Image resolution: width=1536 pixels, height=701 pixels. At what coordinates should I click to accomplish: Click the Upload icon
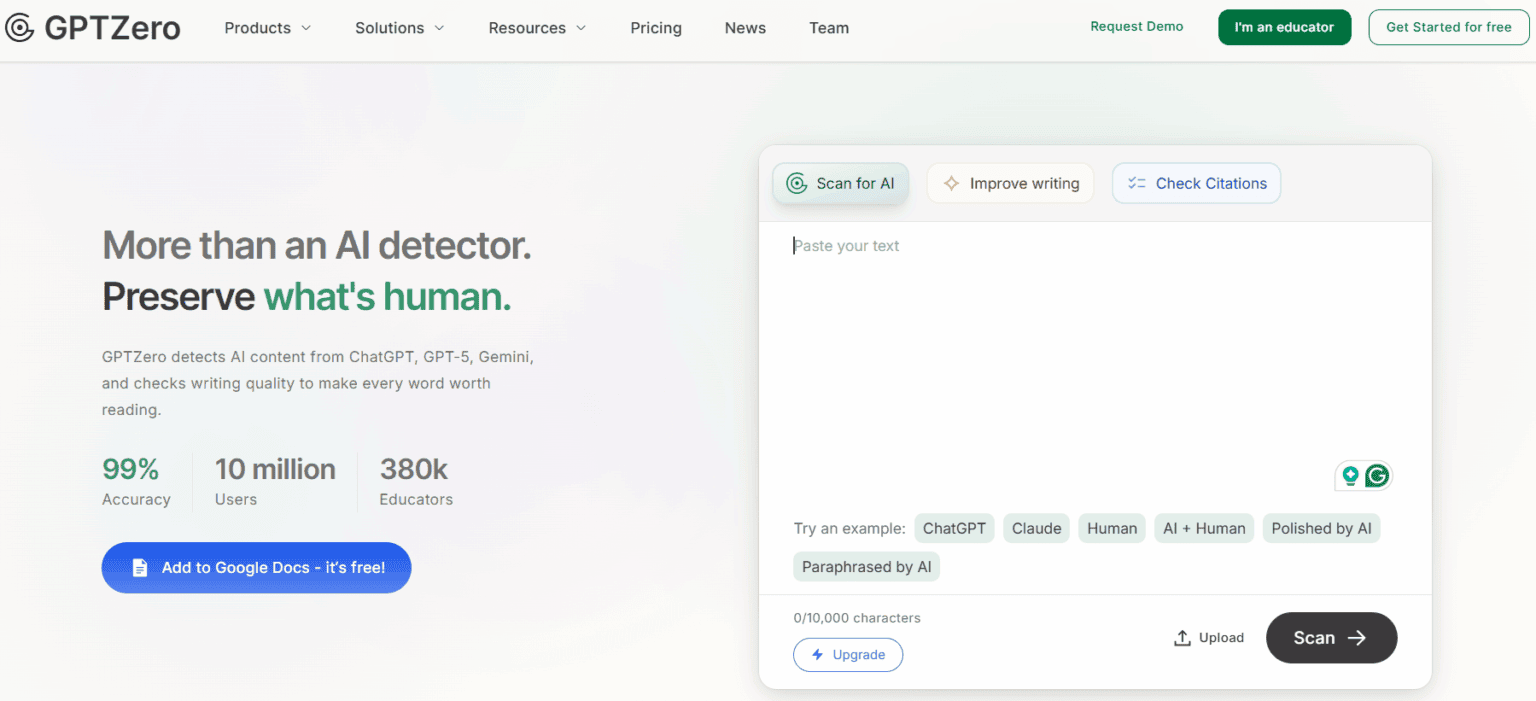tap(1183, 637)
